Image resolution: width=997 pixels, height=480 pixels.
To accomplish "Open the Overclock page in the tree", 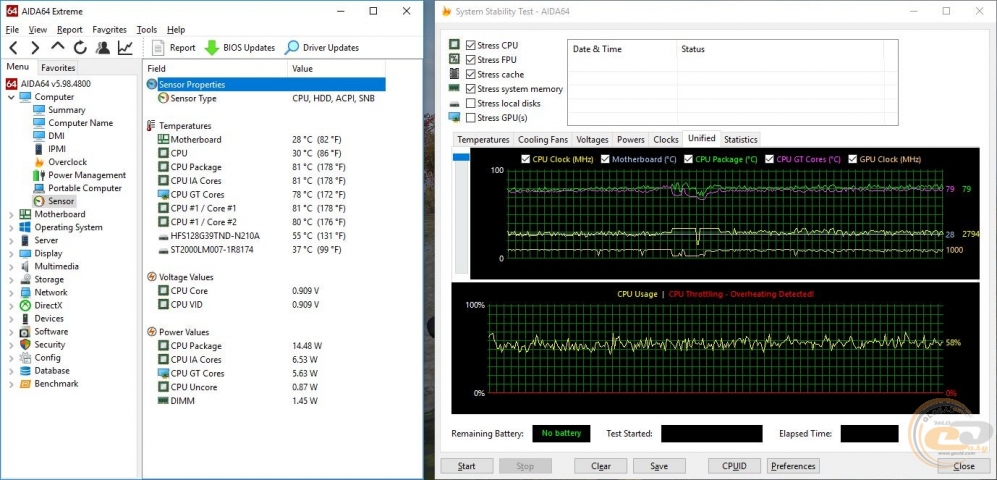I will [x=67, y=162].
